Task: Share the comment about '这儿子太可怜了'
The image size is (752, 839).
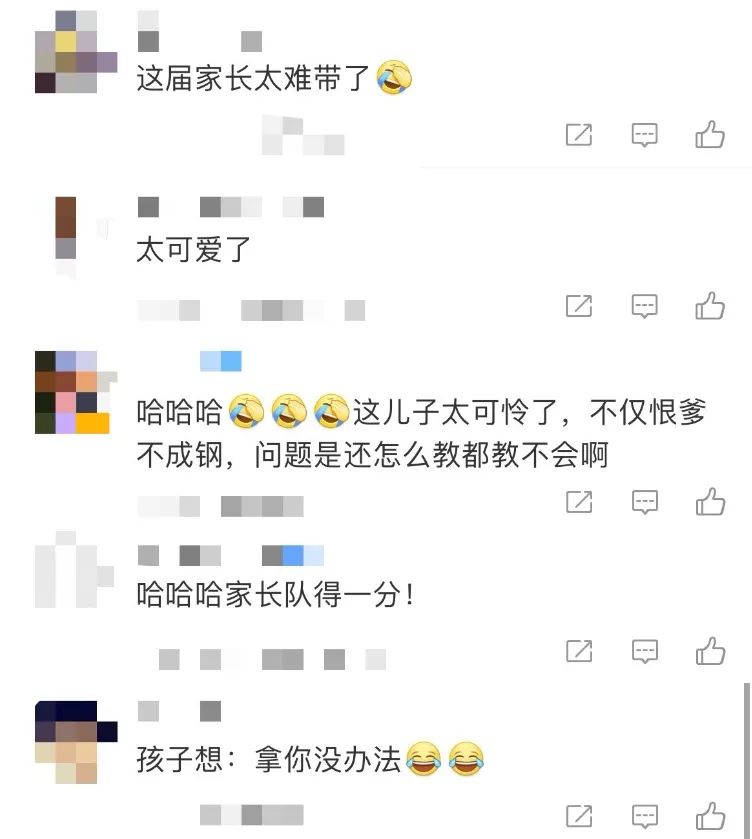Action: click(579, 502)
